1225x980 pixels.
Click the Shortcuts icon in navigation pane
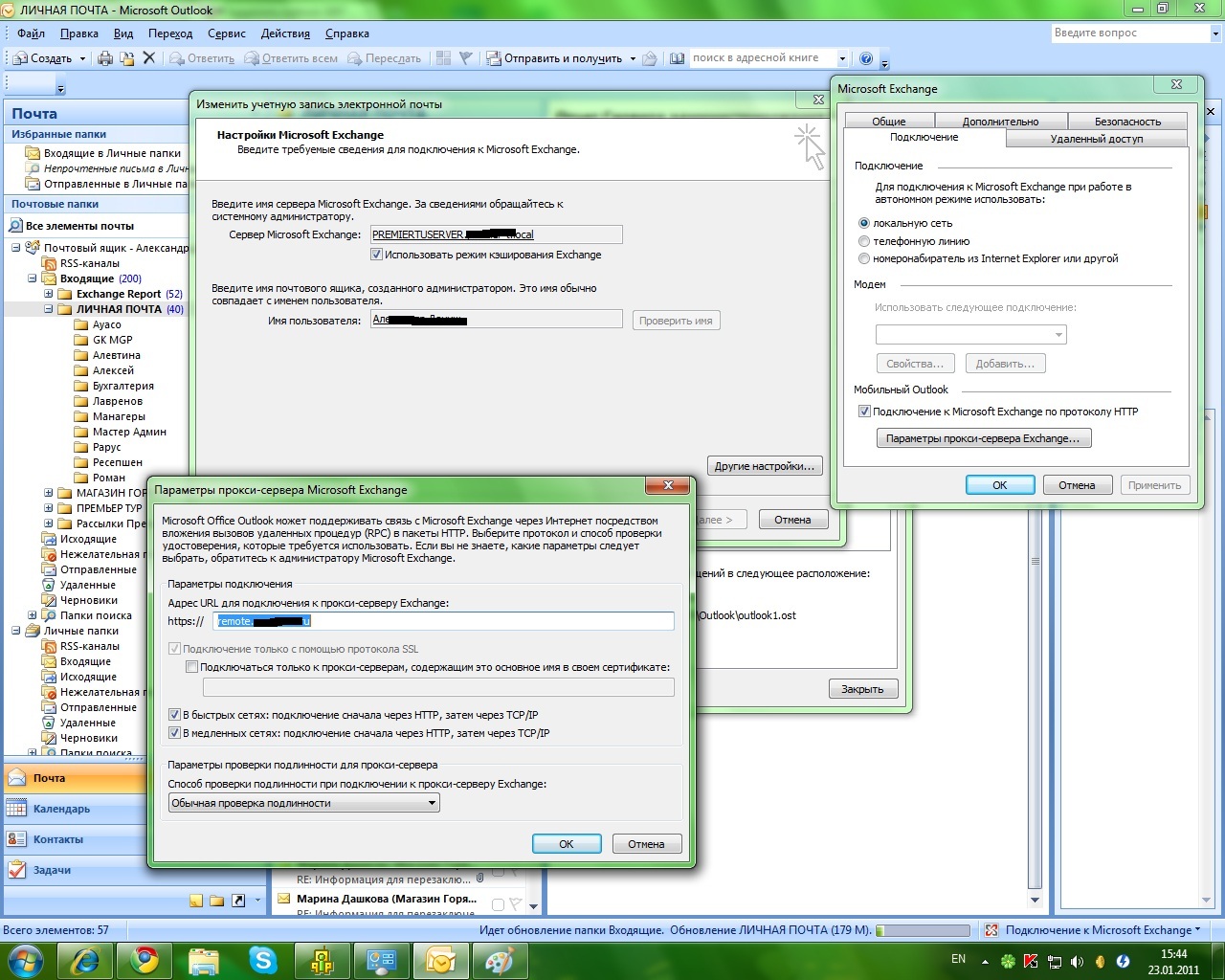point(238,901)
